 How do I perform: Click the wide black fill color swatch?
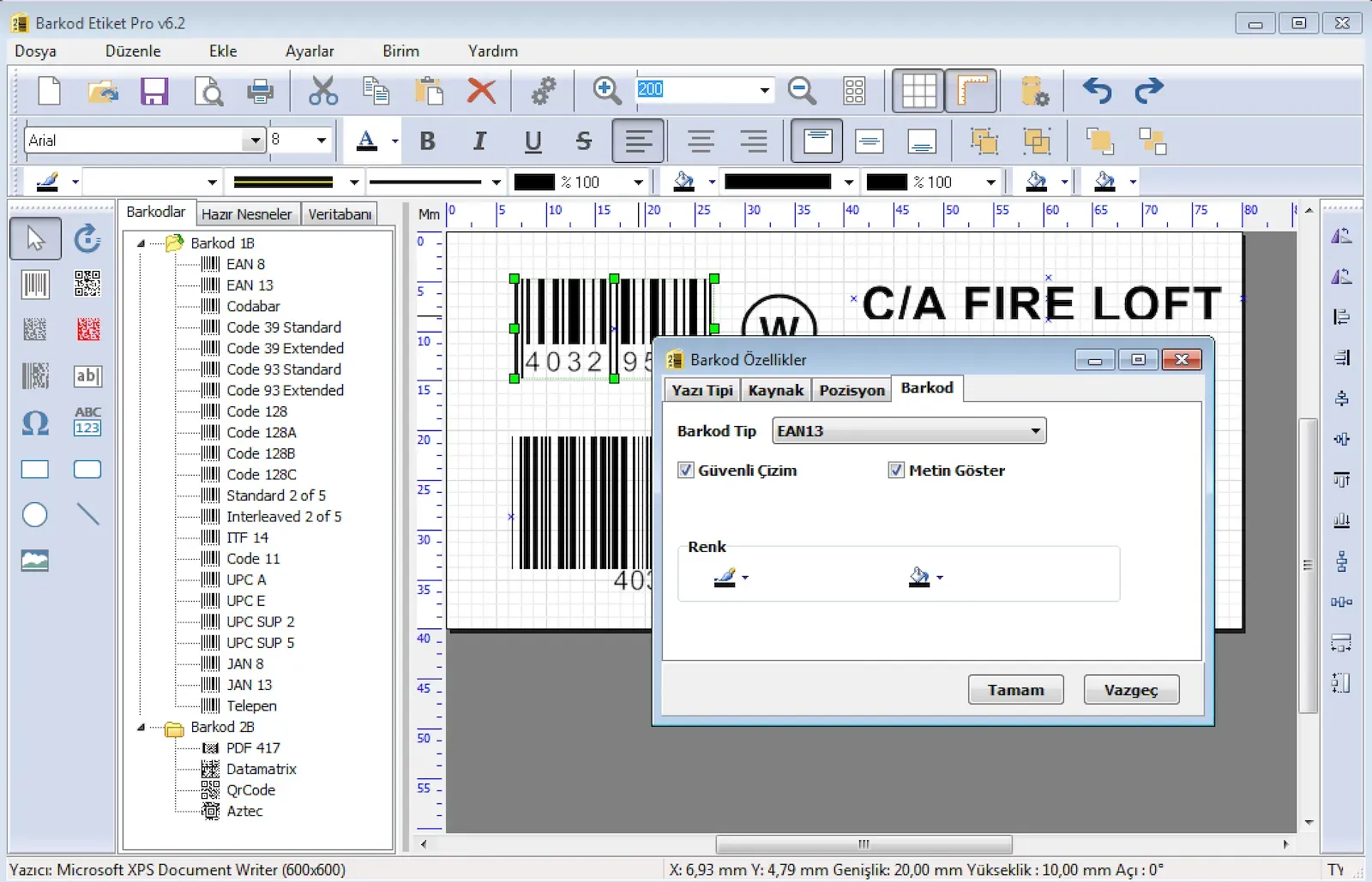(x=778, y=182)
